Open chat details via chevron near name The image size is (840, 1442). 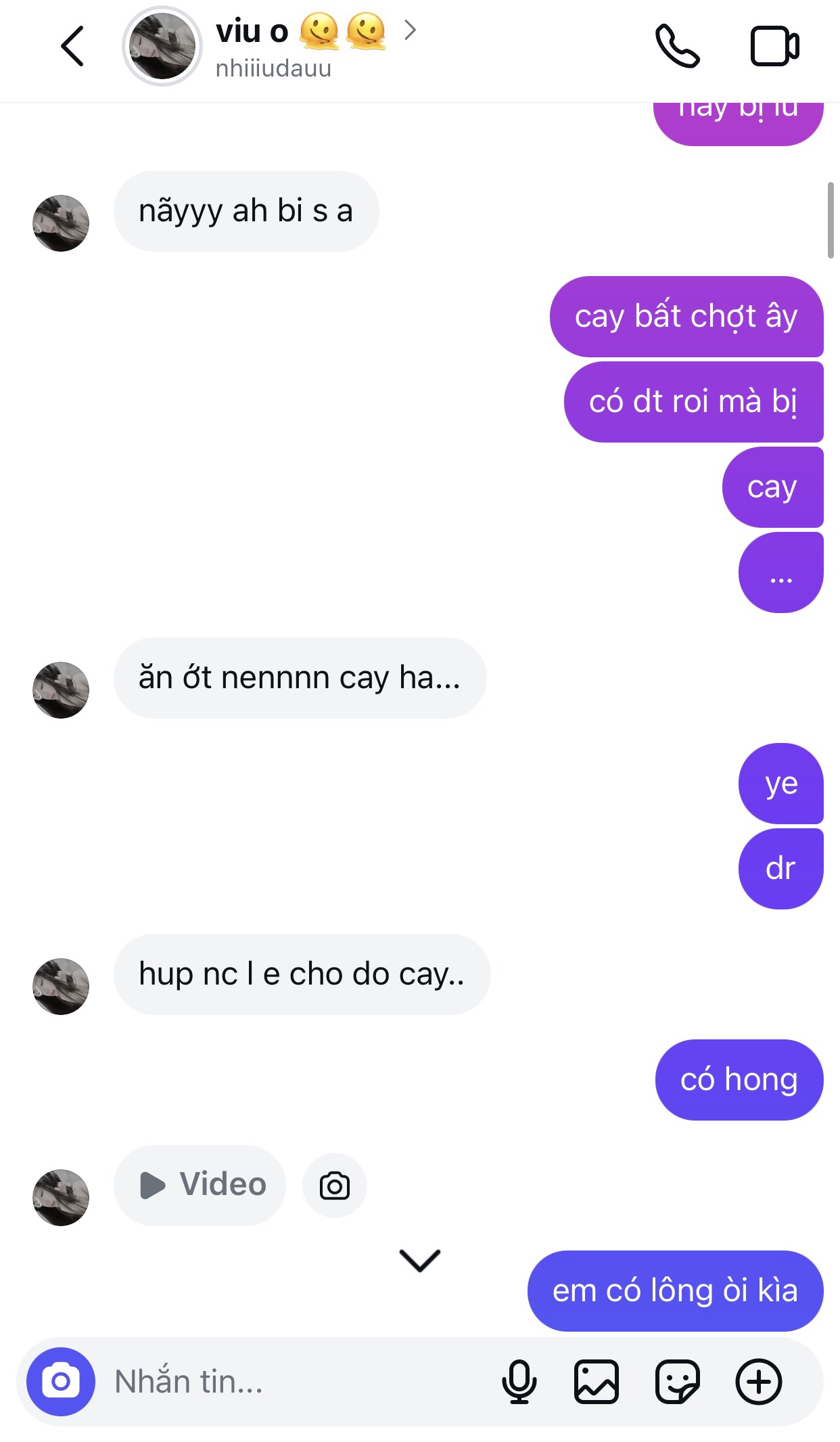coord(410,30)
